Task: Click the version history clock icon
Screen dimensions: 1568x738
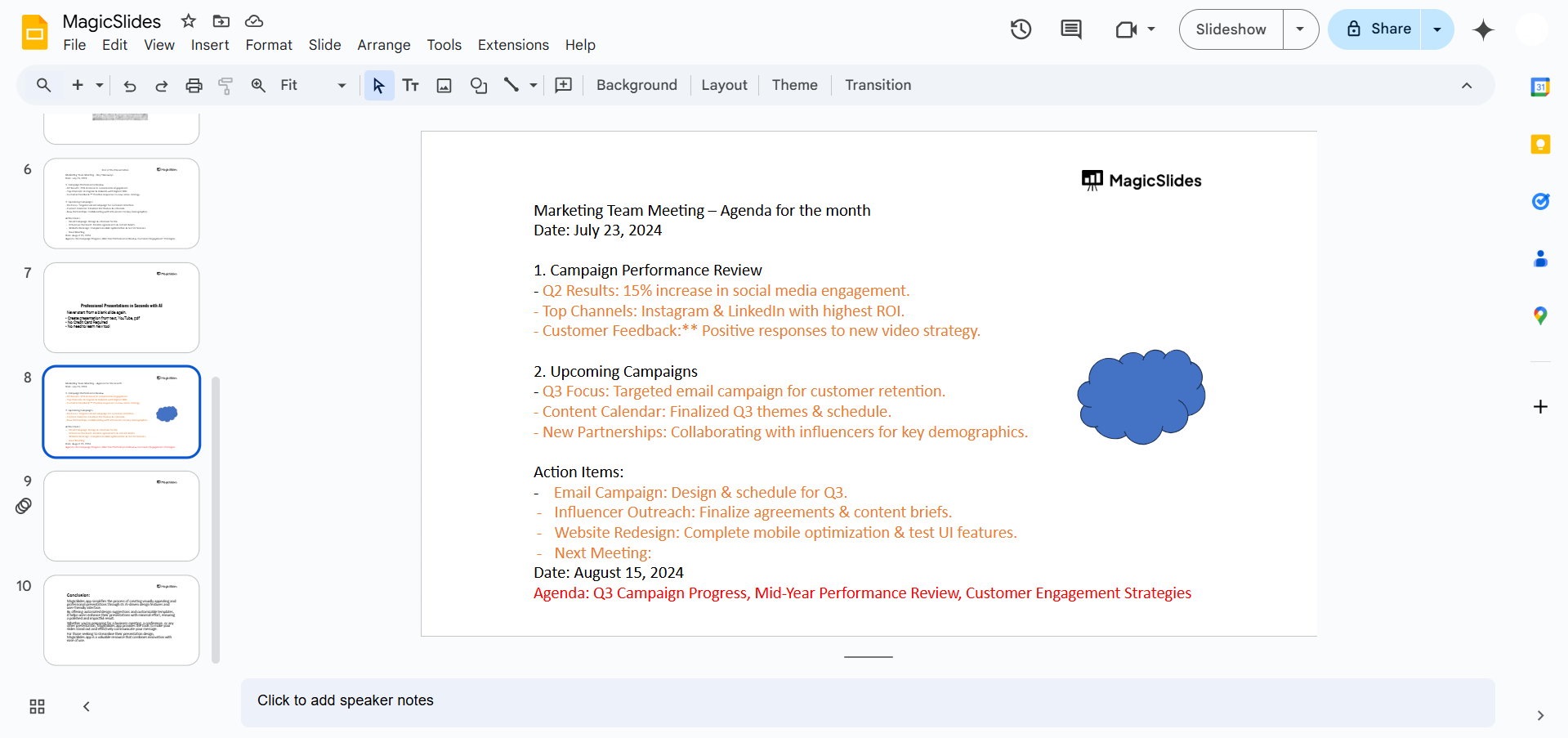Action: [1021, 29]
